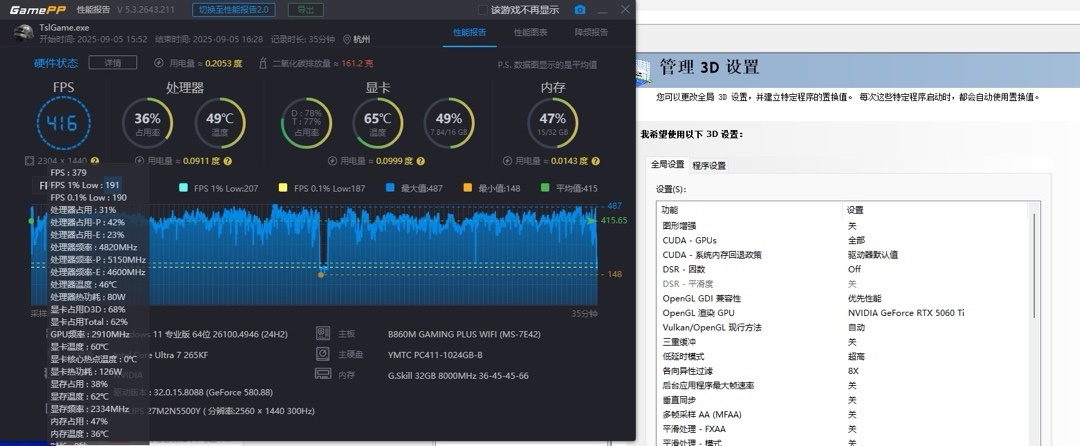Open the vertical sync setting value
The image size is (1080, 446).
(x=852, y=399)
